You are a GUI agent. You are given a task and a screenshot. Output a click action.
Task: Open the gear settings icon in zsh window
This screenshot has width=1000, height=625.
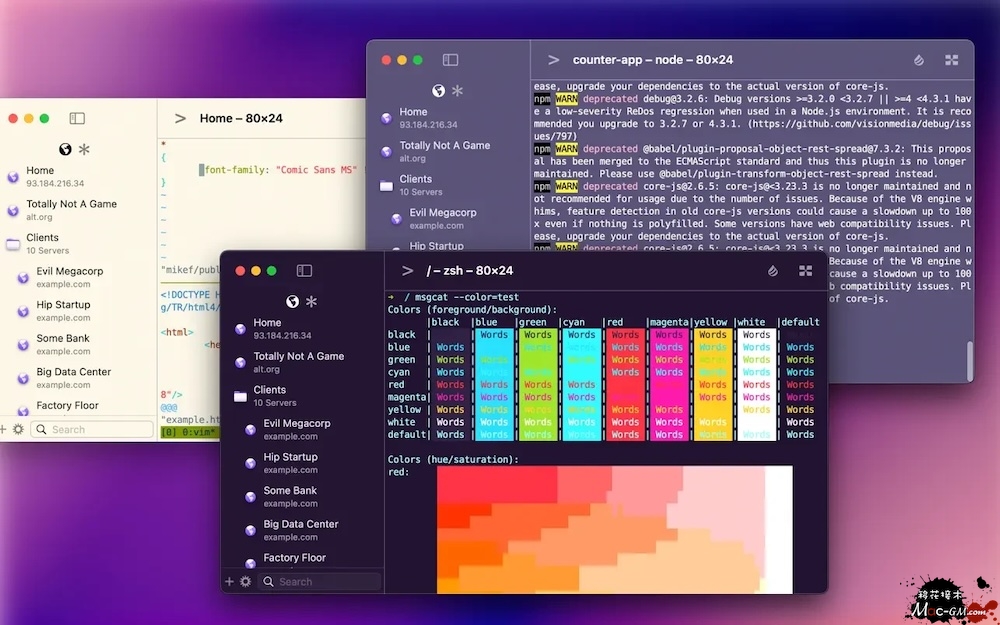tap(245, 581)
